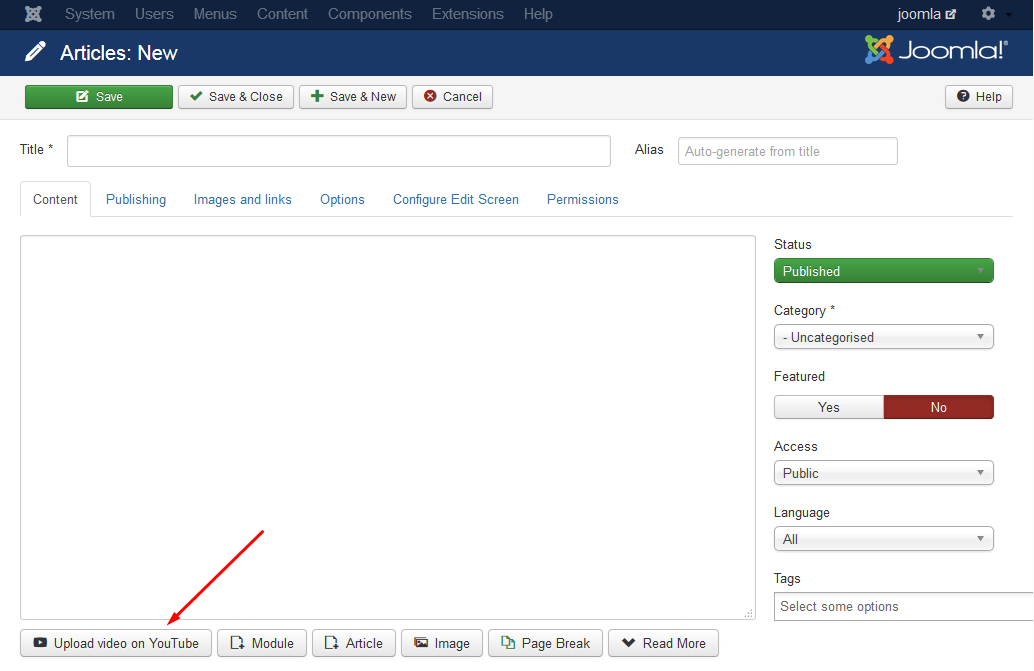Switch to the Publishing tab
This screenshot has height=671, width=1034.
pyautogui.click(x=136, y=199)
